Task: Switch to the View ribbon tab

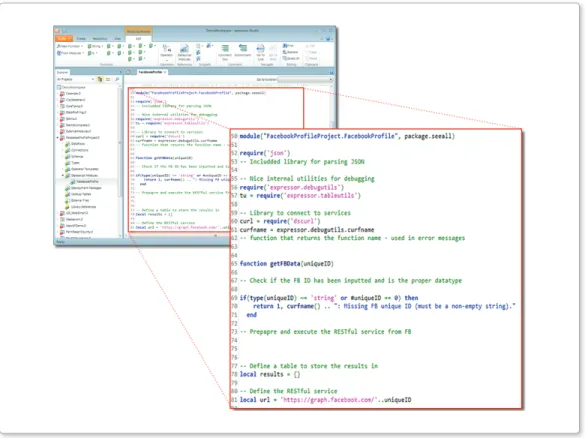Action: point(118,38)
